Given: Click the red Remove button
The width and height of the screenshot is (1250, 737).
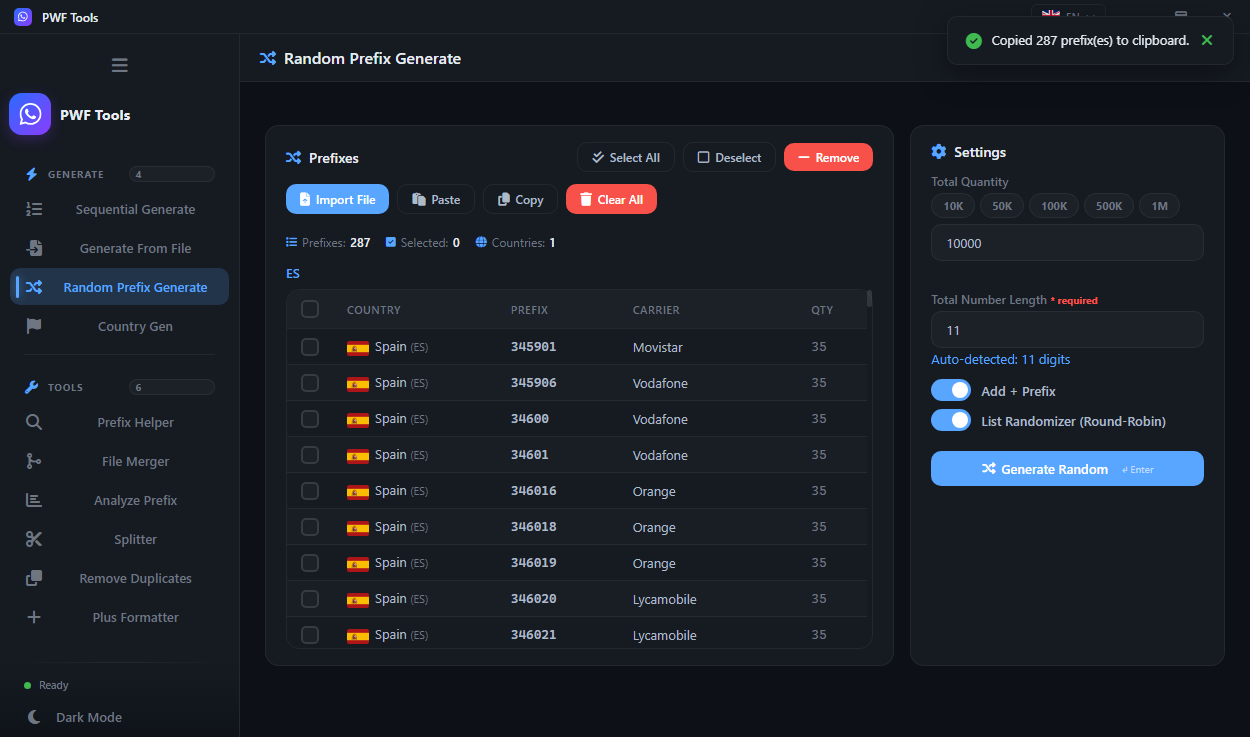Looking at the screenshot, I should (x=828, y=157).
